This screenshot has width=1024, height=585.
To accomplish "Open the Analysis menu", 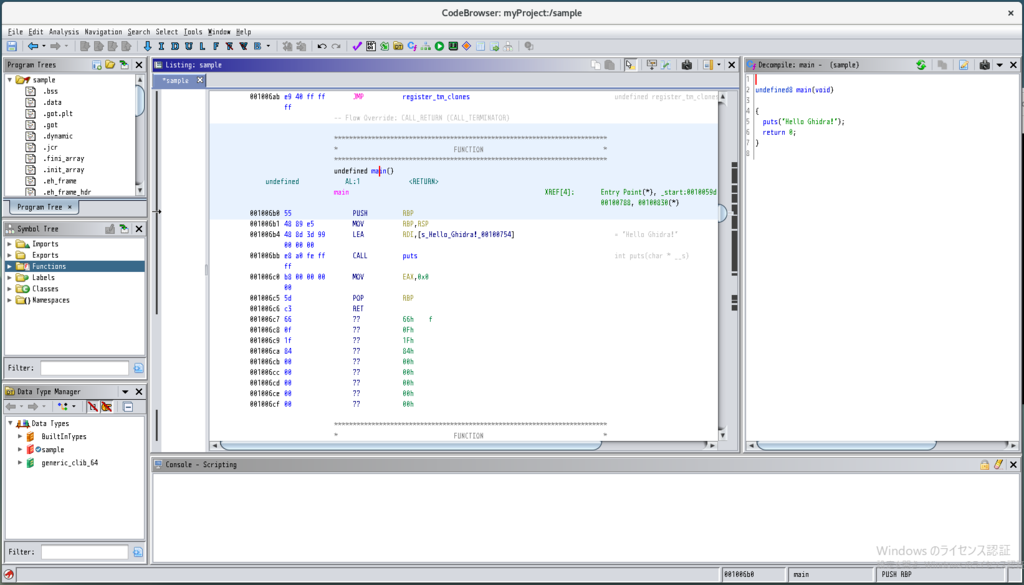I will (63, 32).
